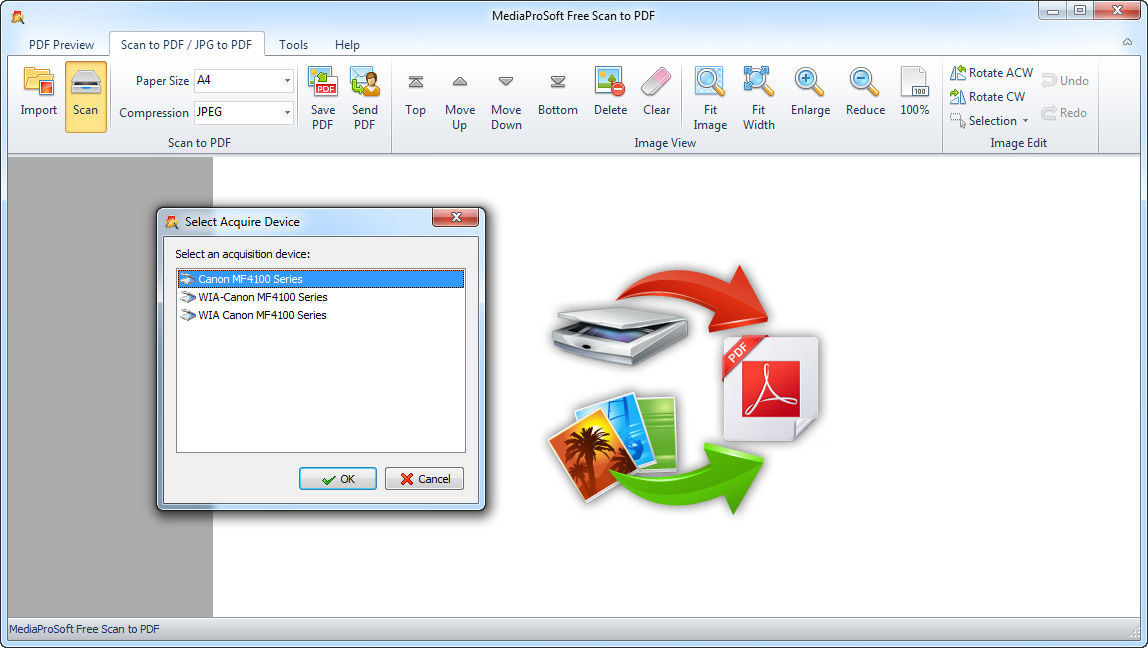Minimize the main application window
The height and width of the screenshot is (648, 1148).
pos(1053,10)
